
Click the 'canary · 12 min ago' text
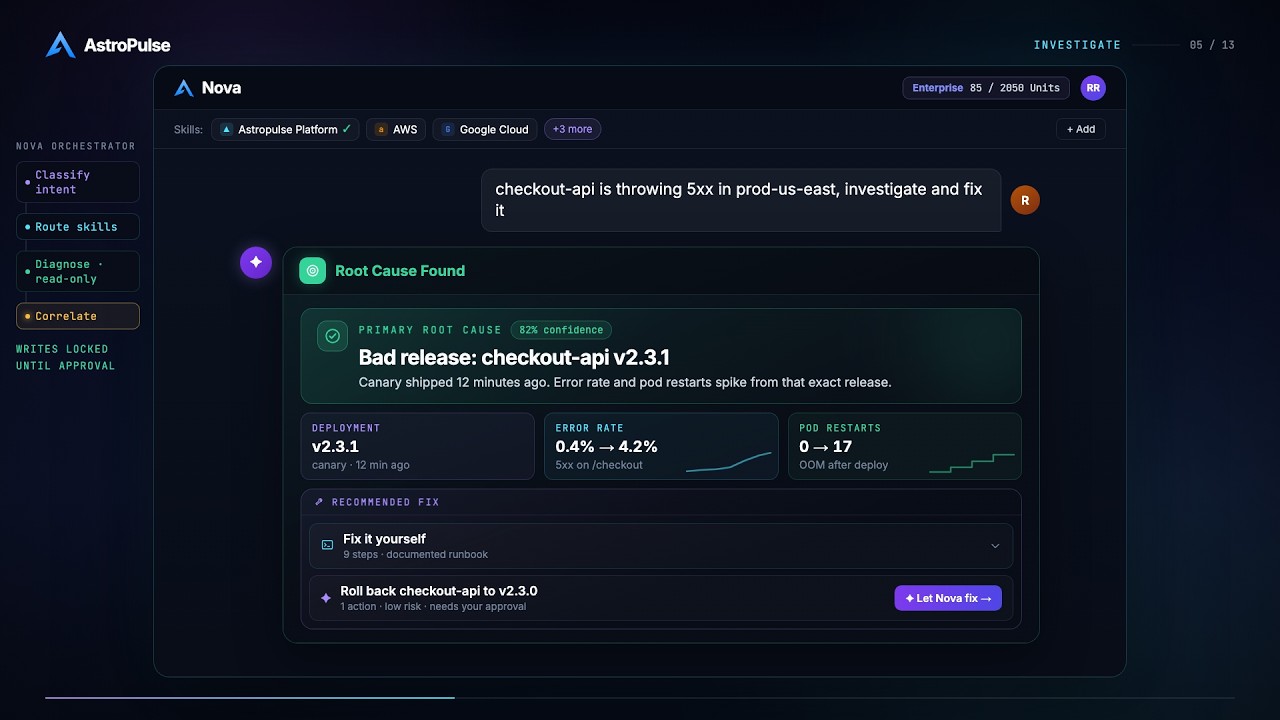(361, 465)
